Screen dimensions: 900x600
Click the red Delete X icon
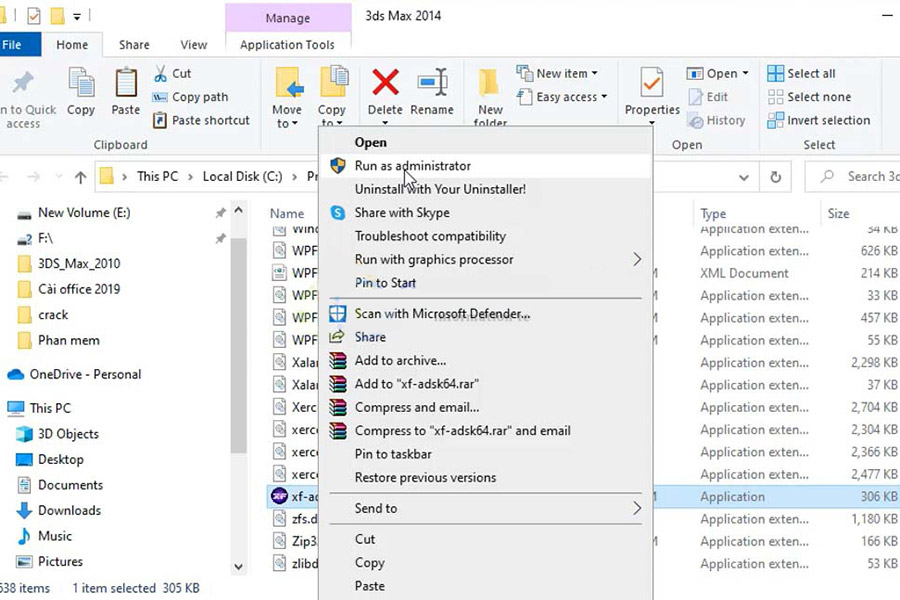point(385,82)
